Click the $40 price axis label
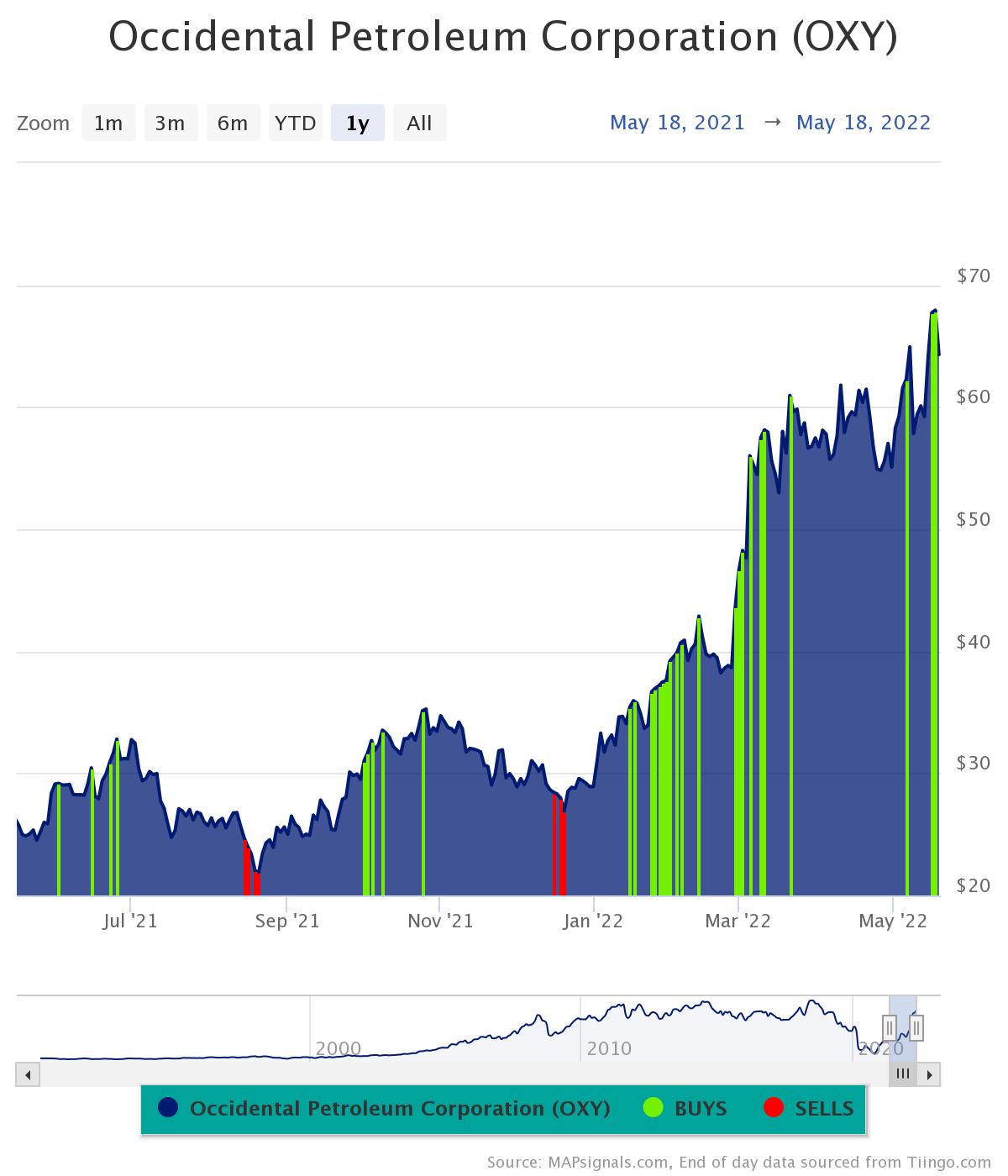 [x=974, y=642]
